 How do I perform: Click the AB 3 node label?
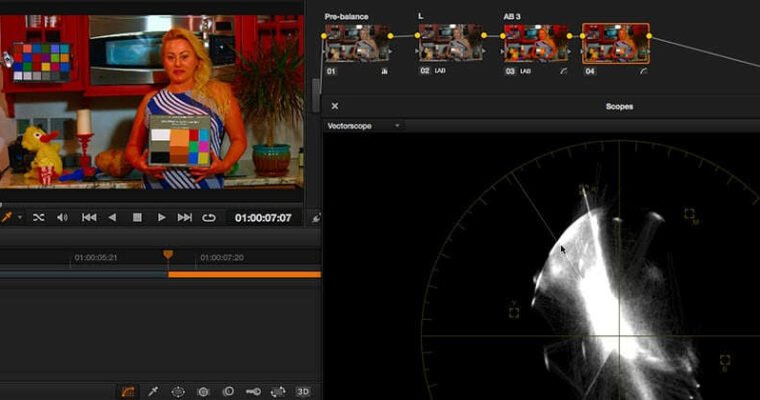coord(512,16)
